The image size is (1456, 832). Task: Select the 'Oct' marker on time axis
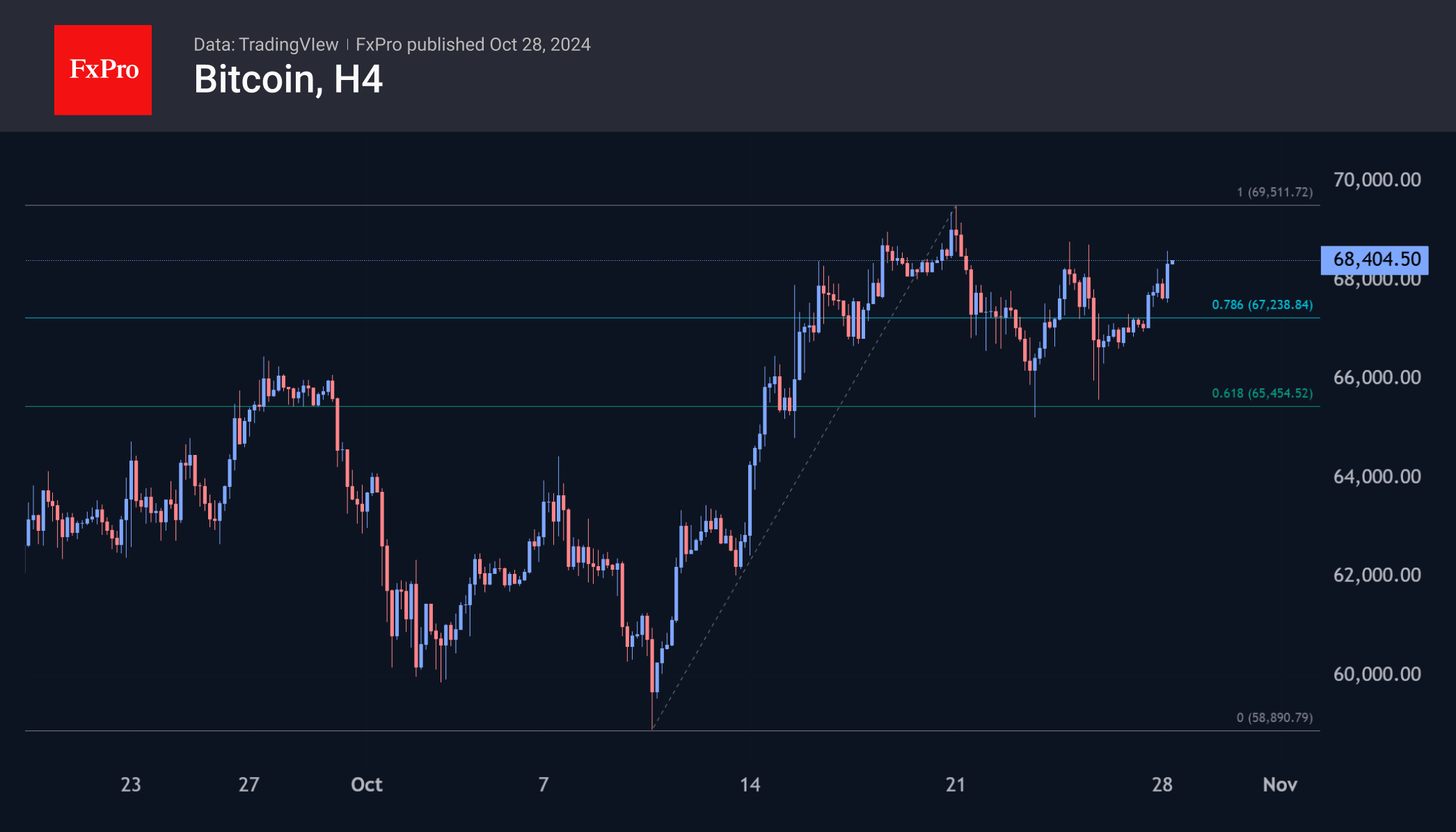(367, 785)
